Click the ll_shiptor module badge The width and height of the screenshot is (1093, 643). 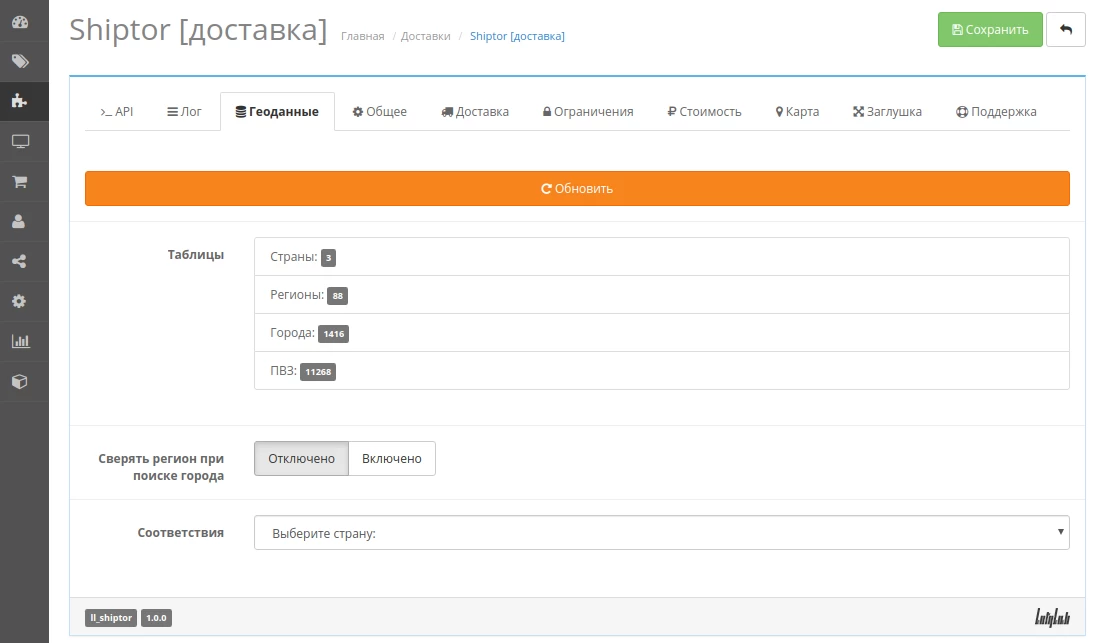pos(111,618)
